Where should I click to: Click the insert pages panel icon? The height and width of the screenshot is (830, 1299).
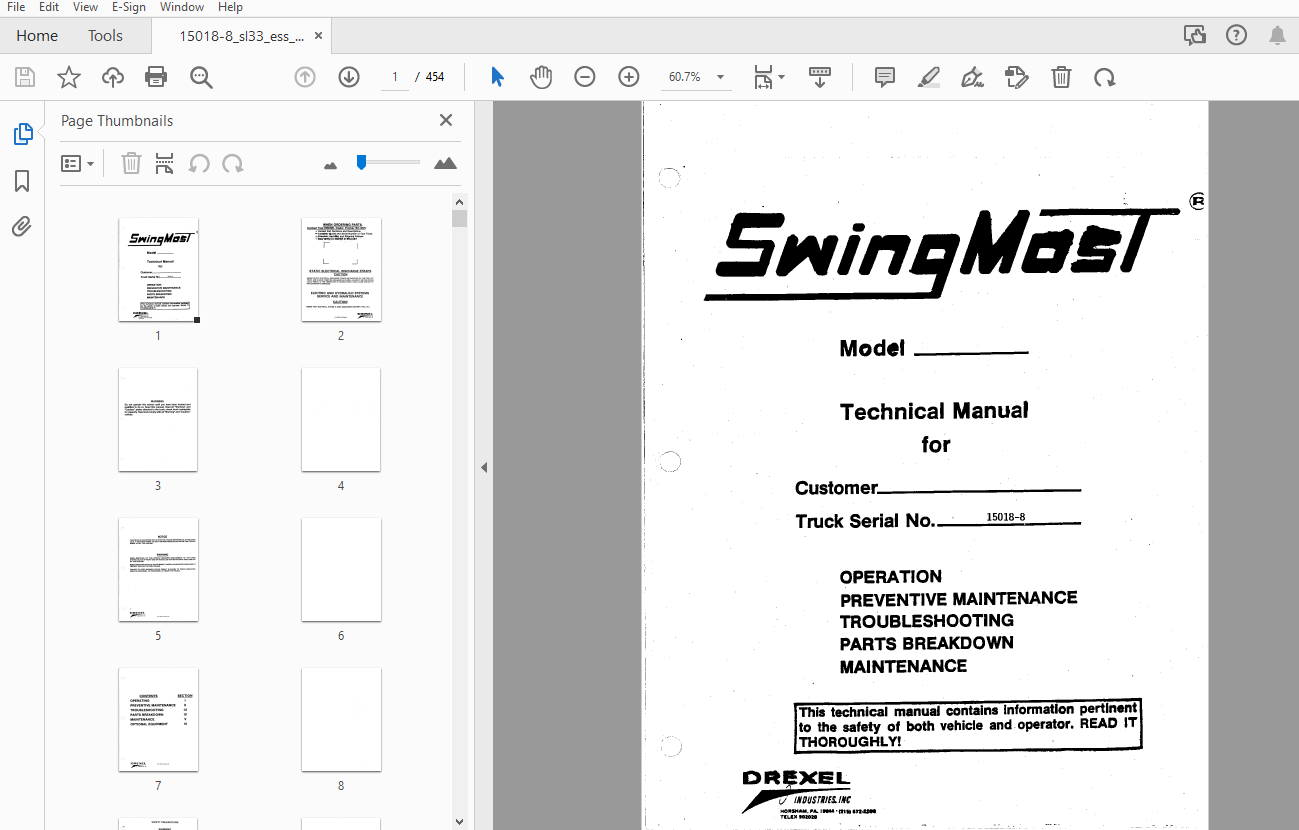point(165,163)
